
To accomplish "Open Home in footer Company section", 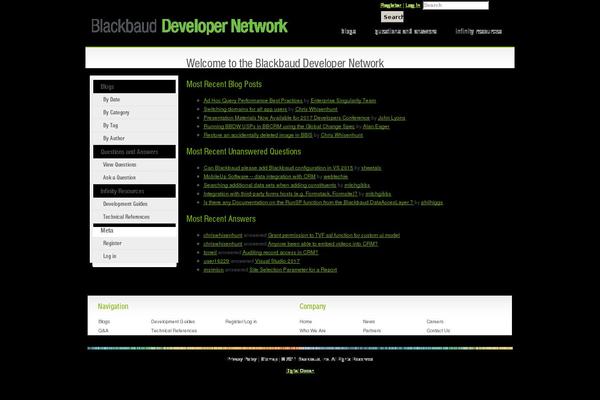I will point(306,322).
